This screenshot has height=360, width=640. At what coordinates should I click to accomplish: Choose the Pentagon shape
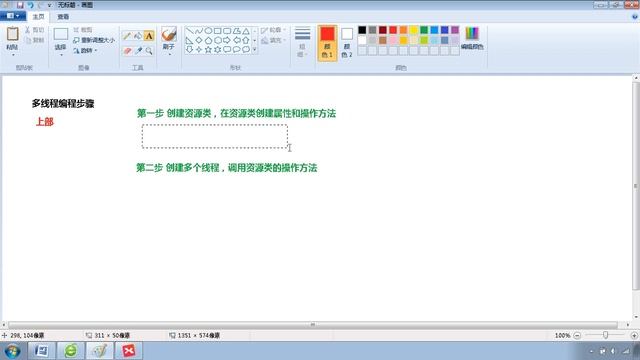click(x=208, y=40)
